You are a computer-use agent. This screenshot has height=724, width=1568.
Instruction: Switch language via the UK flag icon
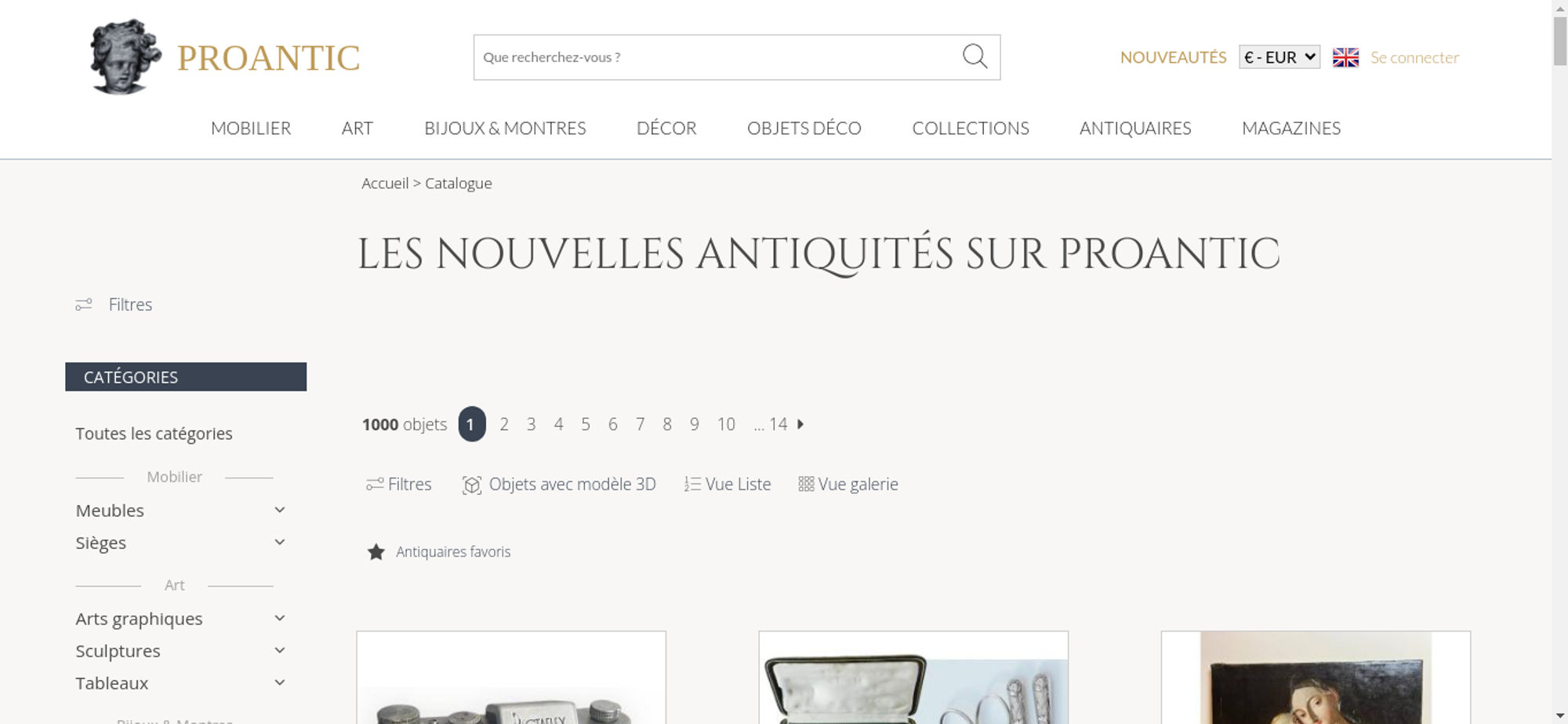coord(1345,57)
